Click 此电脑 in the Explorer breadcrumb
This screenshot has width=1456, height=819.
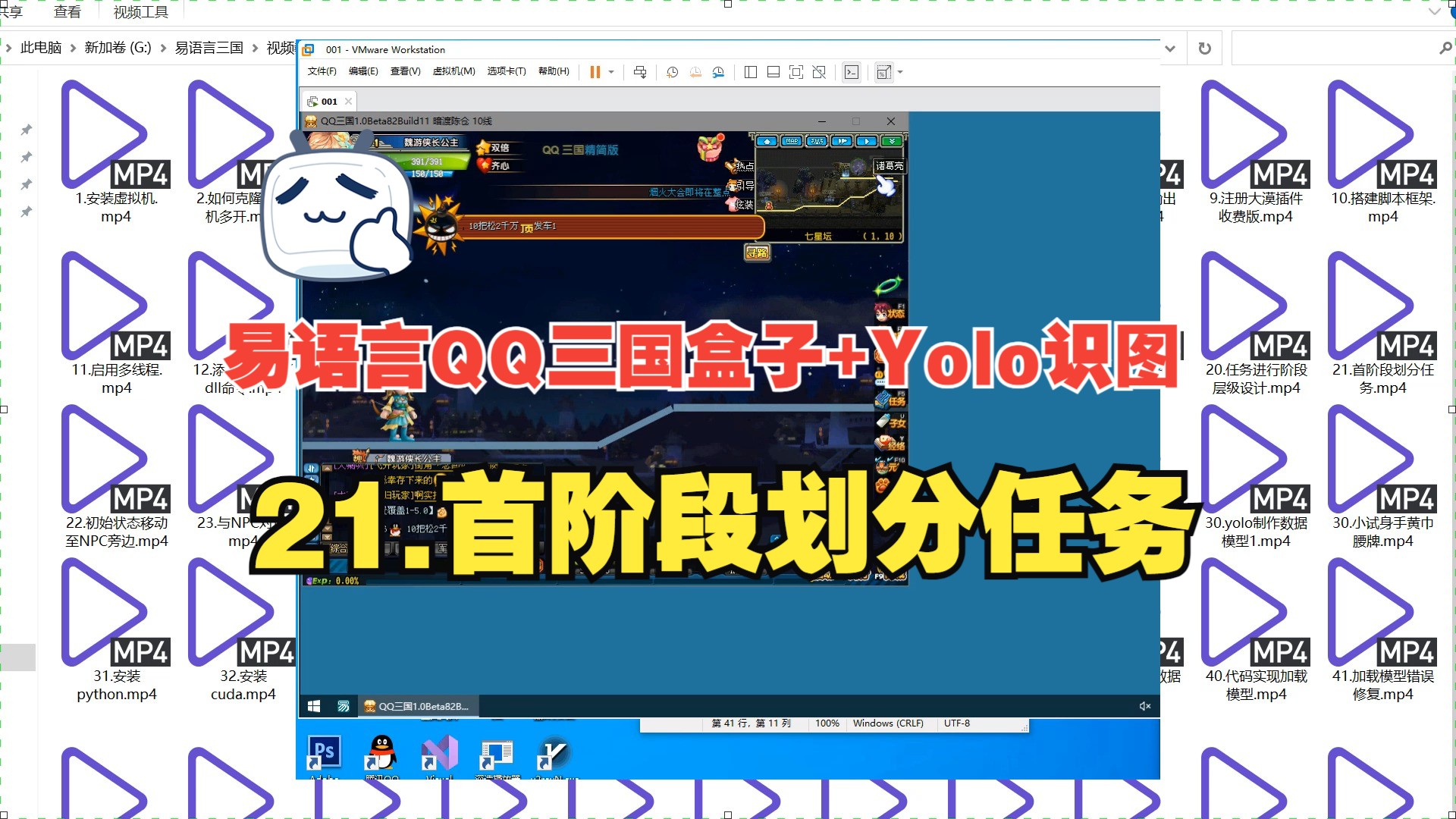tap(41, 48)
